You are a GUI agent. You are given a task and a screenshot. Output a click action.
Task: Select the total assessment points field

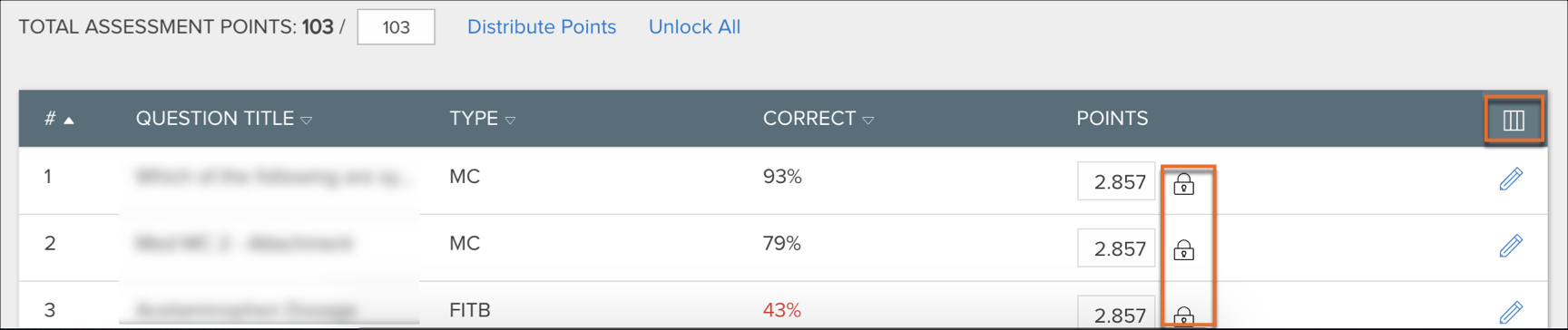point(396,26)
